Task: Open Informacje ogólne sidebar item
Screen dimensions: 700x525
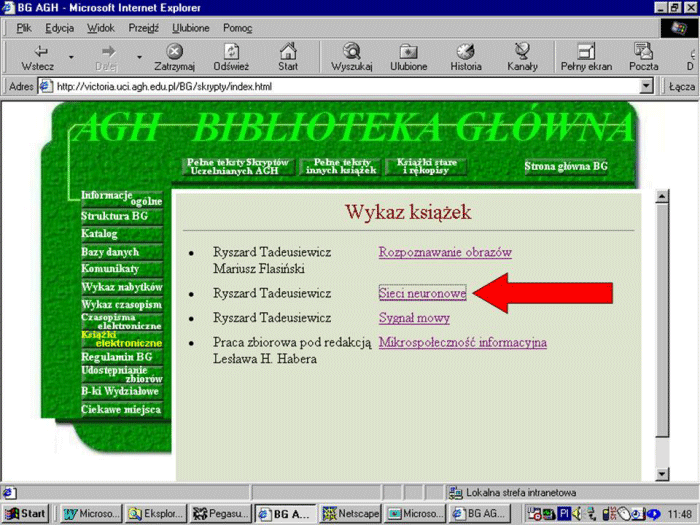Action: (121, 198)
